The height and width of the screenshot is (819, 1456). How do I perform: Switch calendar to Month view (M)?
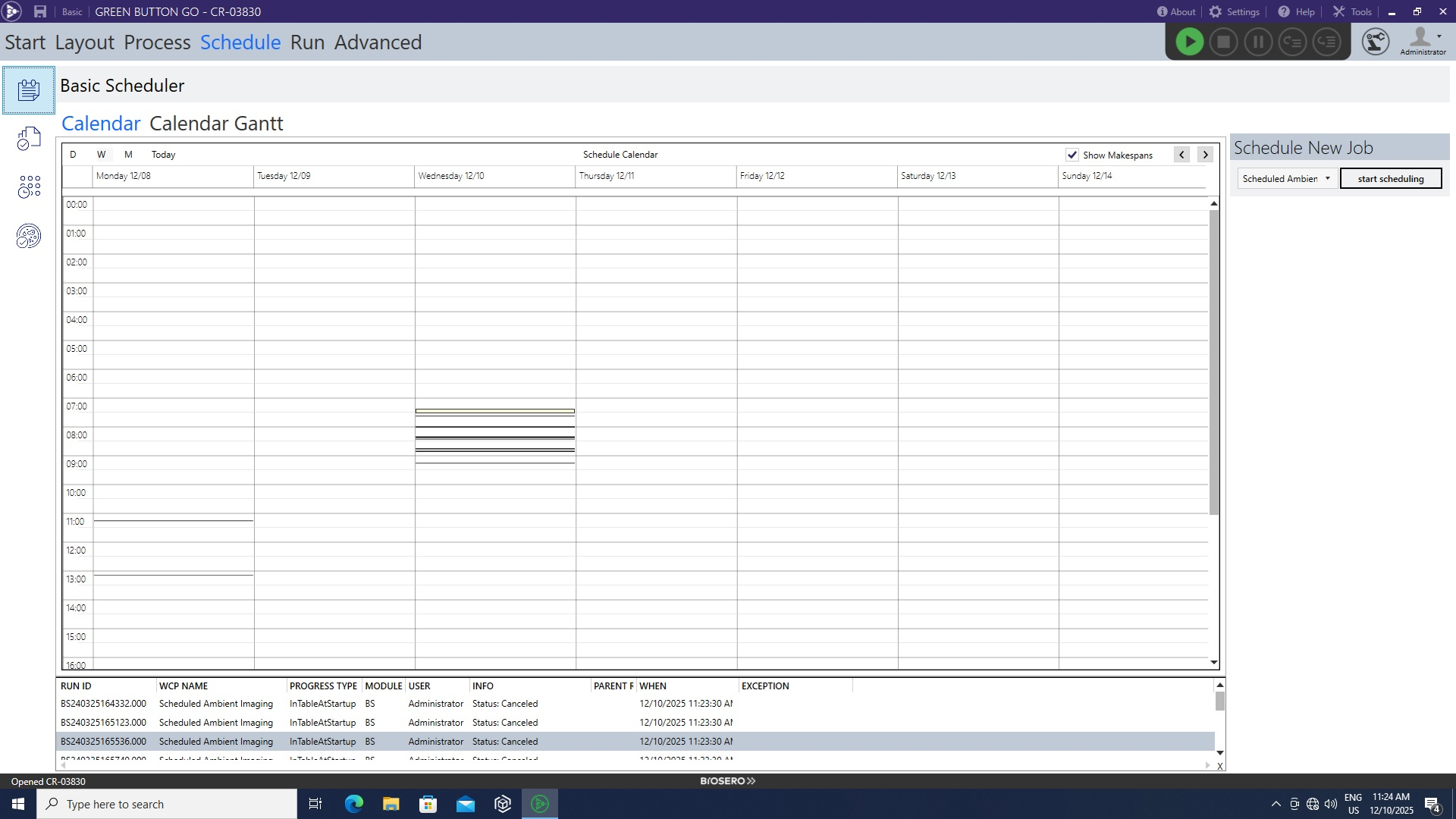tap(128, 155)
